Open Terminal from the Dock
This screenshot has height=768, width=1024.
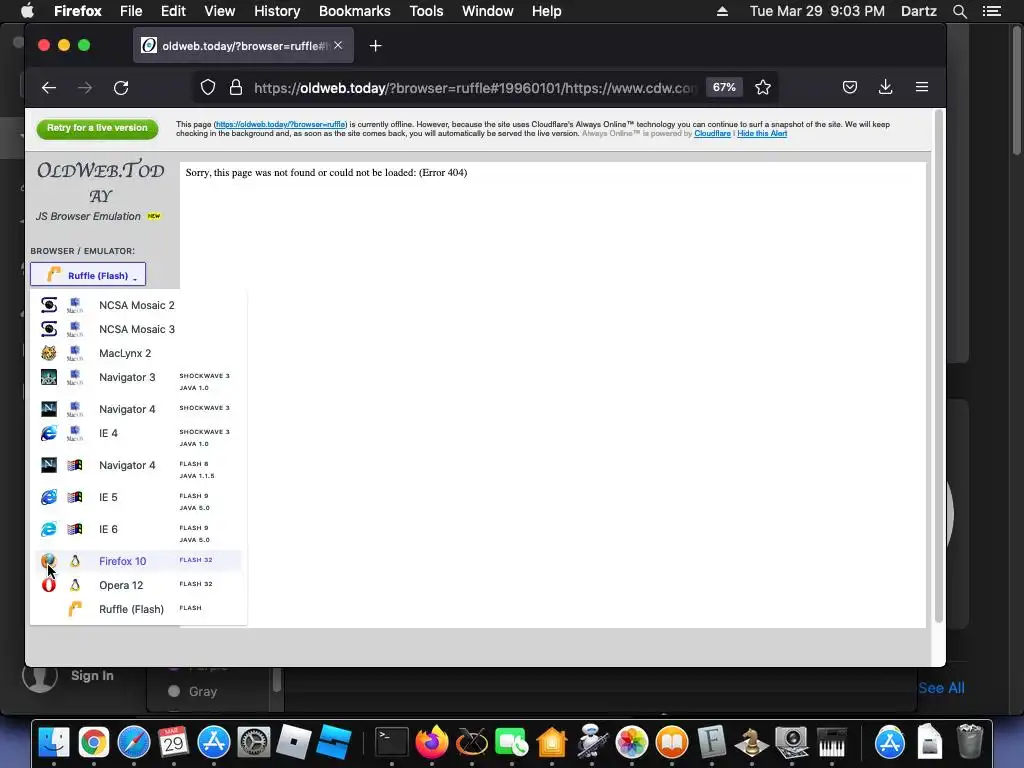pyautogui.click(x=392, y=742)
